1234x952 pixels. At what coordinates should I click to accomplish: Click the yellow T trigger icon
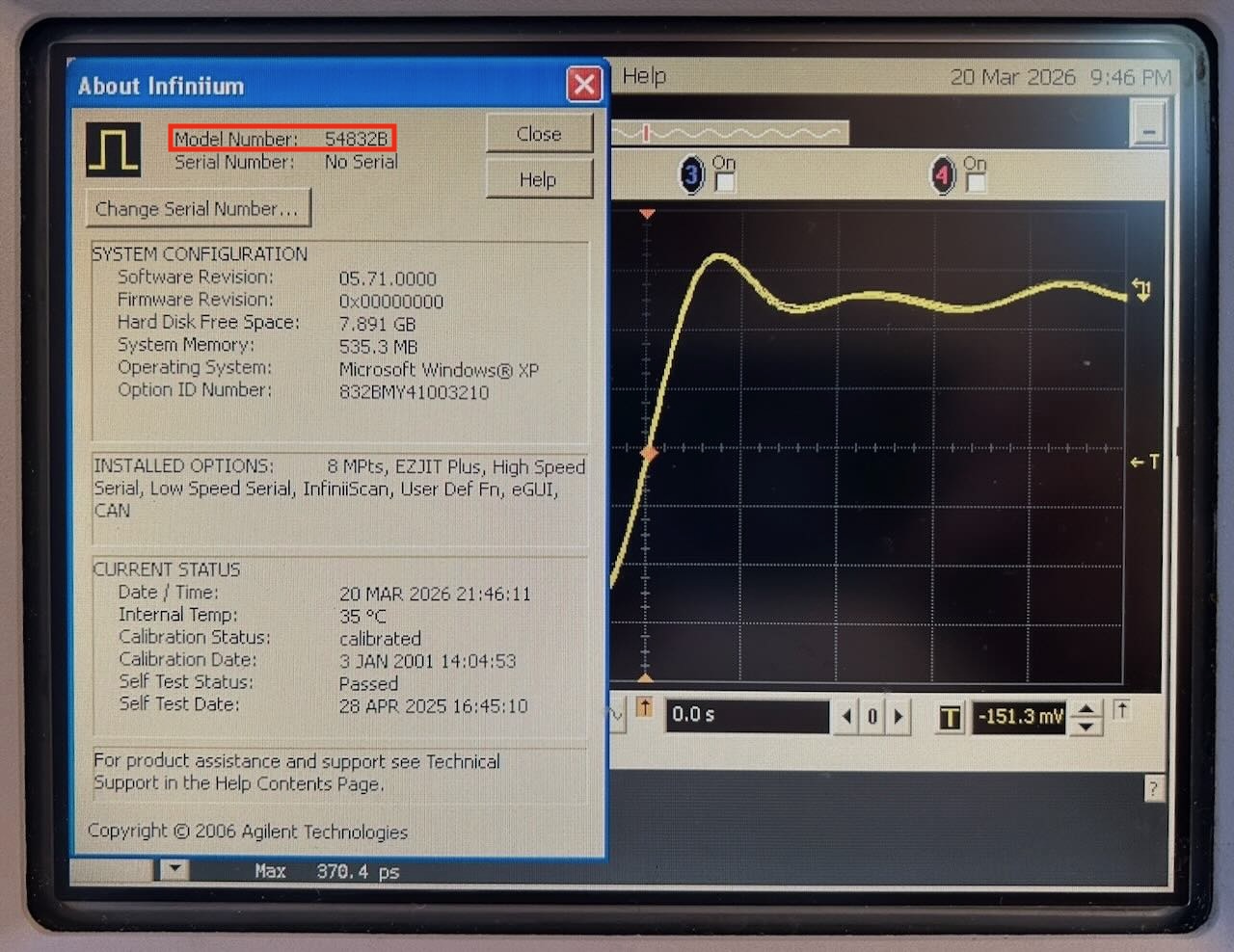(x=950, y=717)
